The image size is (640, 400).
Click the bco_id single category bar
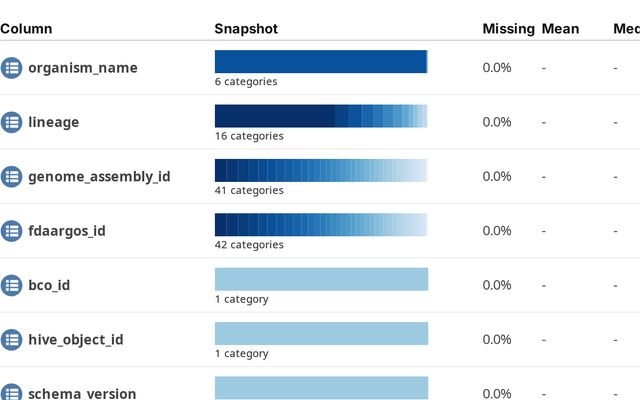point(321,279)
